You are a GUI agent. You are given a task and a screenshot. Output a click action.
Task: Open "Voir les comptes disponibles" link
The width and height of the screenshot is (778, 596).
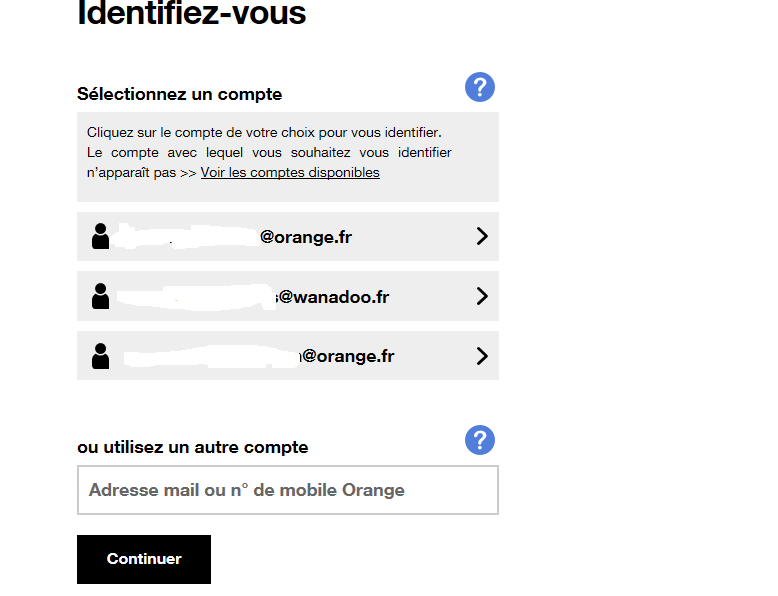[x=290, y=172]
